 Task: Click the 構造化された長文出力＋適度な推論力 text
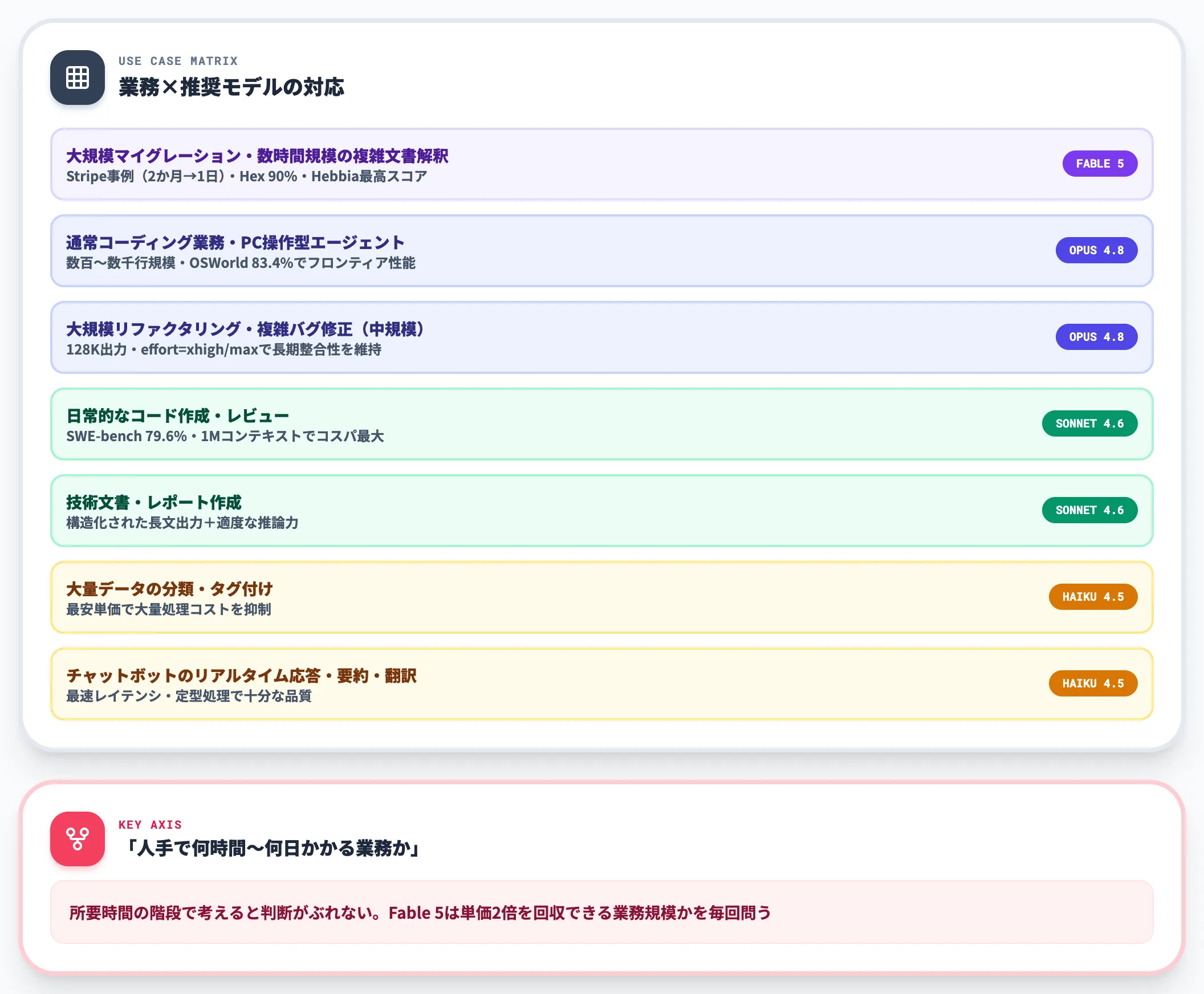point(182,523)
